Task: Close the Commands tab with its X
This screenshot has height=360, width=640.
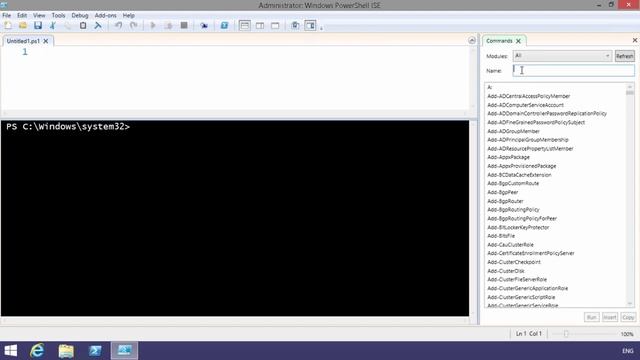Action: 518,41
